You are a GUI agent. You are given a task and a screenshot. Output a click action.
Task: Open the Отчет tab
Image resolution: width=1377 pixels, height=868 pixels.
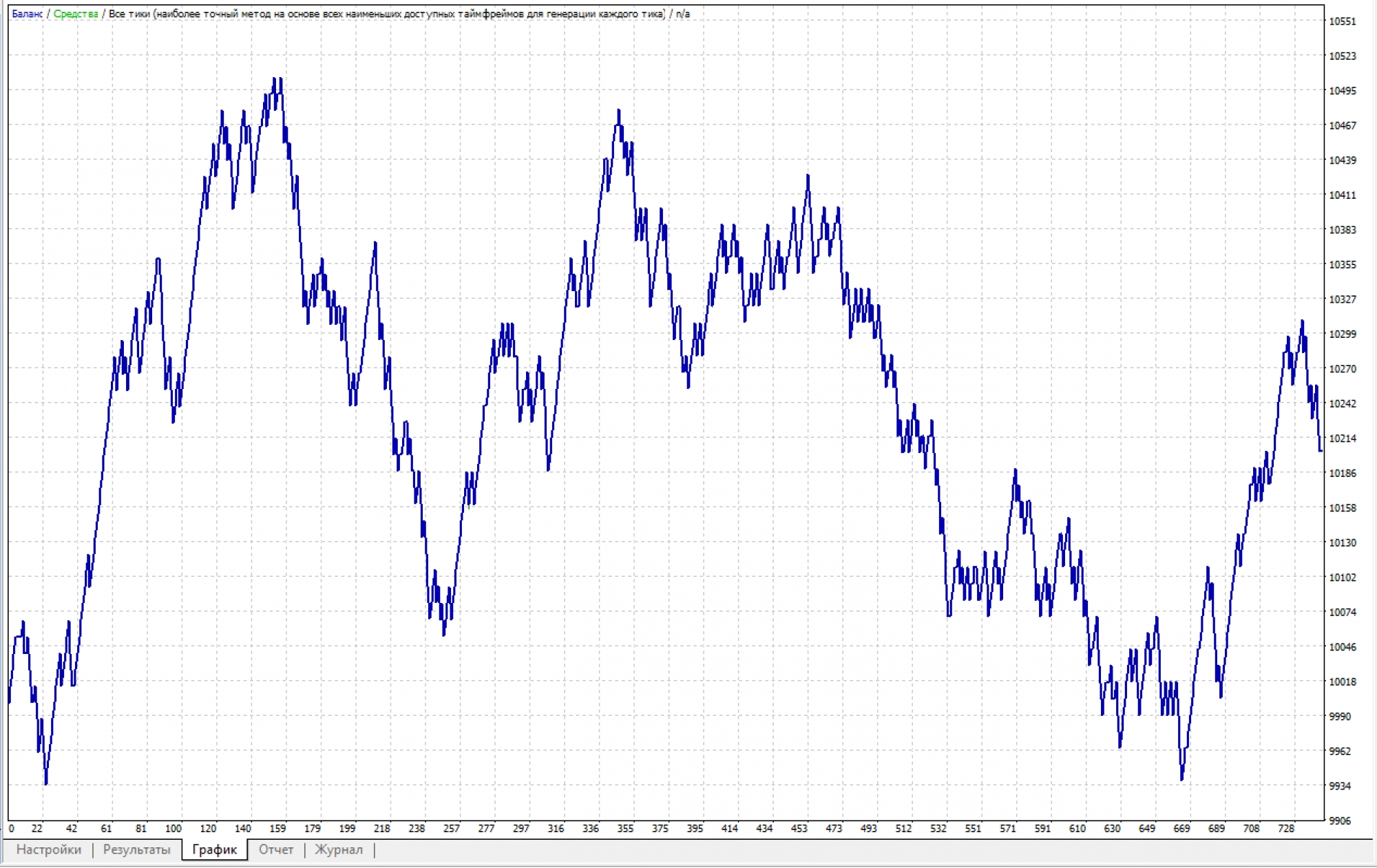276,849
